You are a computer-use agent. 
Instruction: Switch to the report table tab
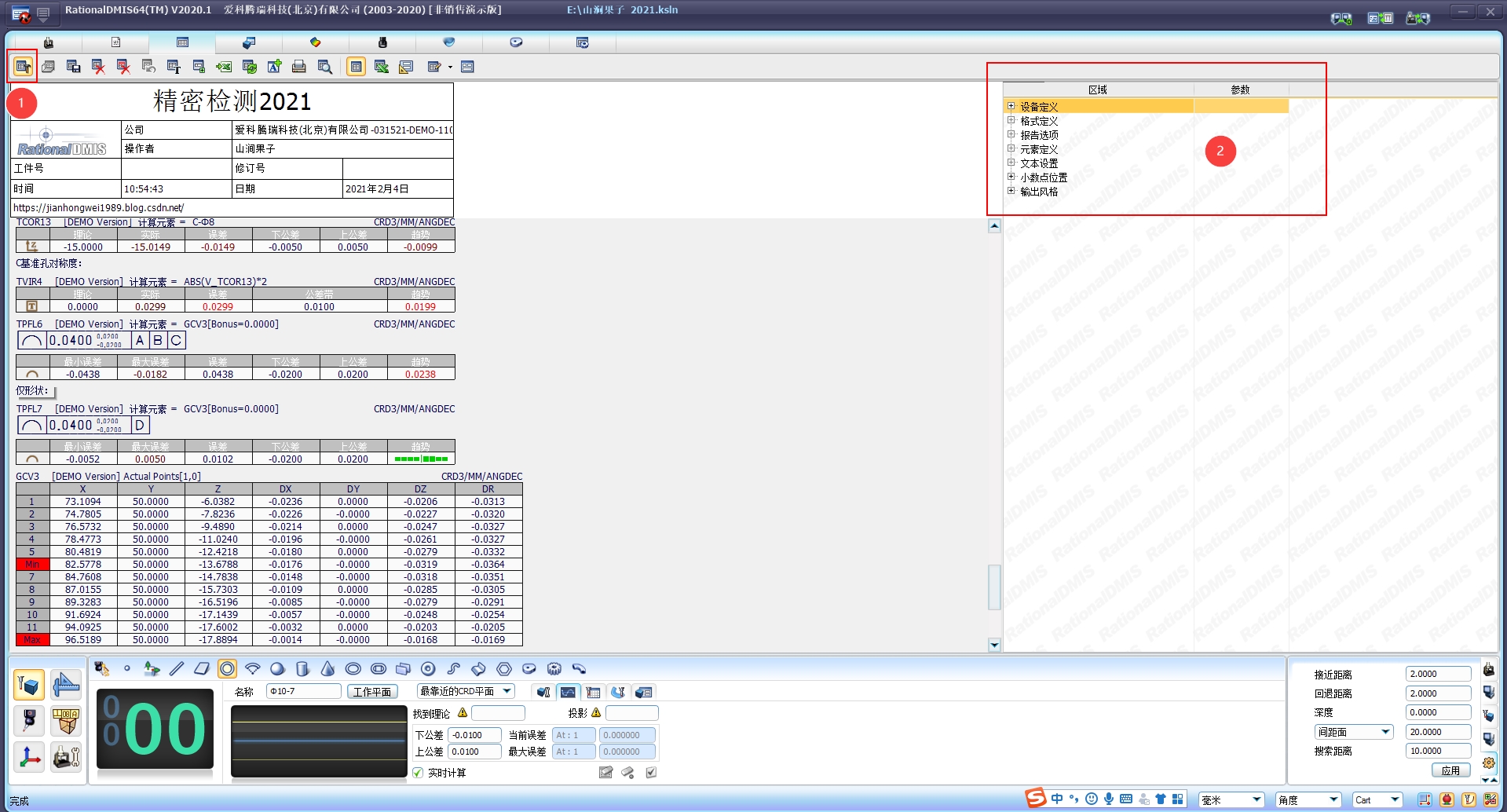[x=182, y=42]
